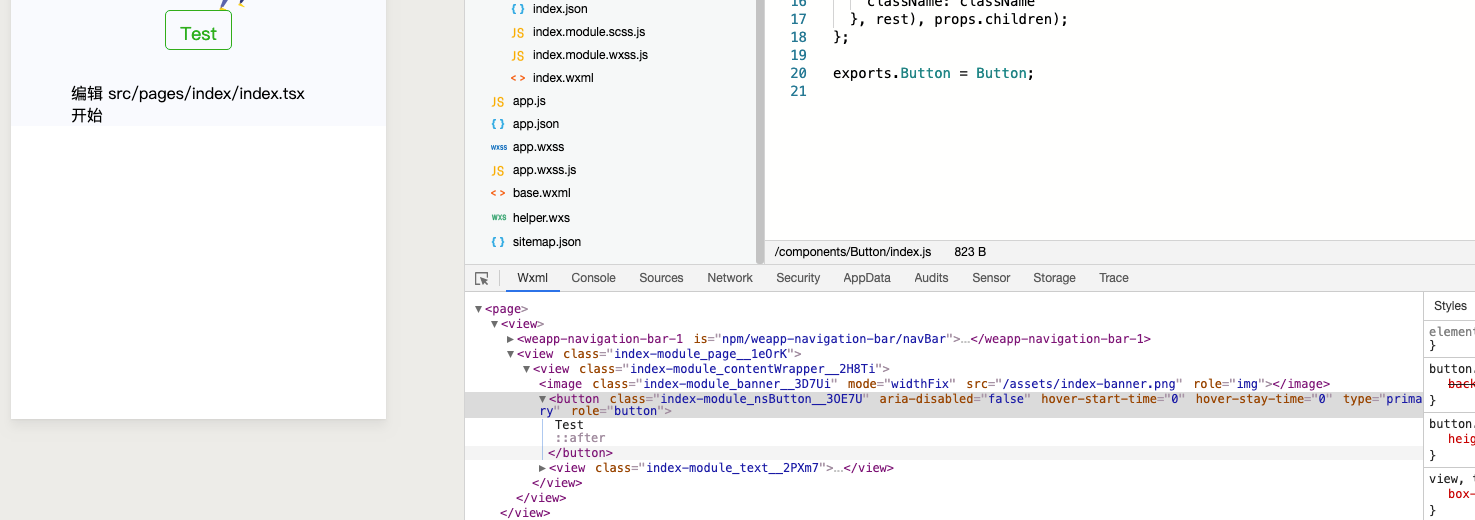Open app.js in the file tree

tap(529, 101)
